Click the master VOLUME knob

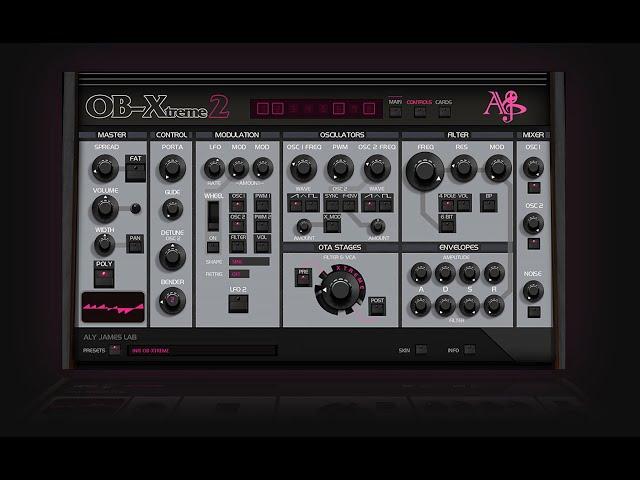coord(105,209)
